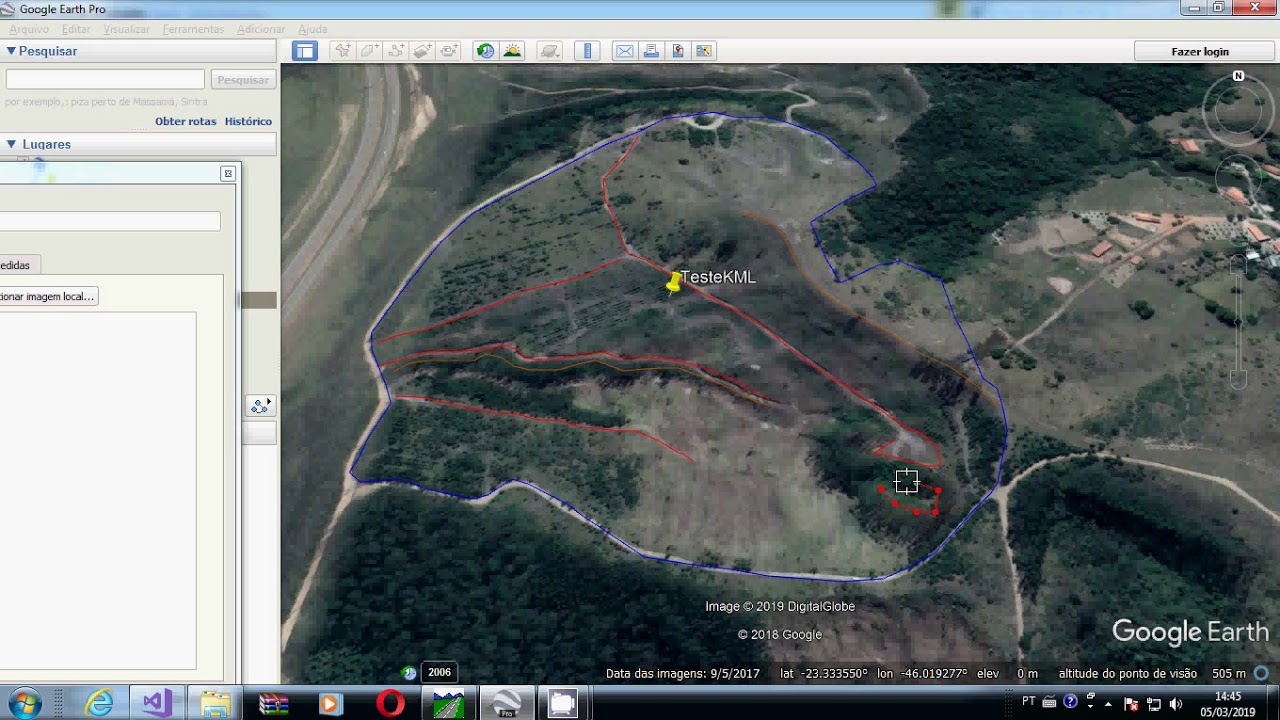Click the search input field
Viewport: 1280px width, 720px height.
click(x=105, y=79)
